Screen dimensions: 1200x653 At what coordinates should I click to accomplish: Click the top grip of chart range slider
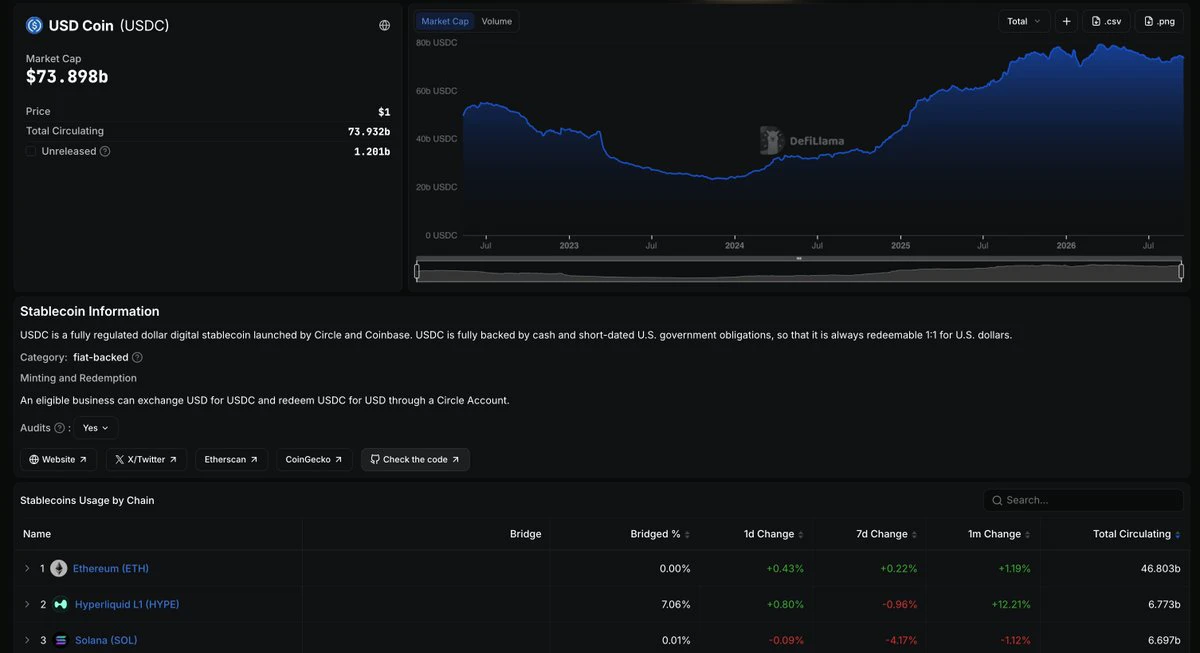pos(799,258)
